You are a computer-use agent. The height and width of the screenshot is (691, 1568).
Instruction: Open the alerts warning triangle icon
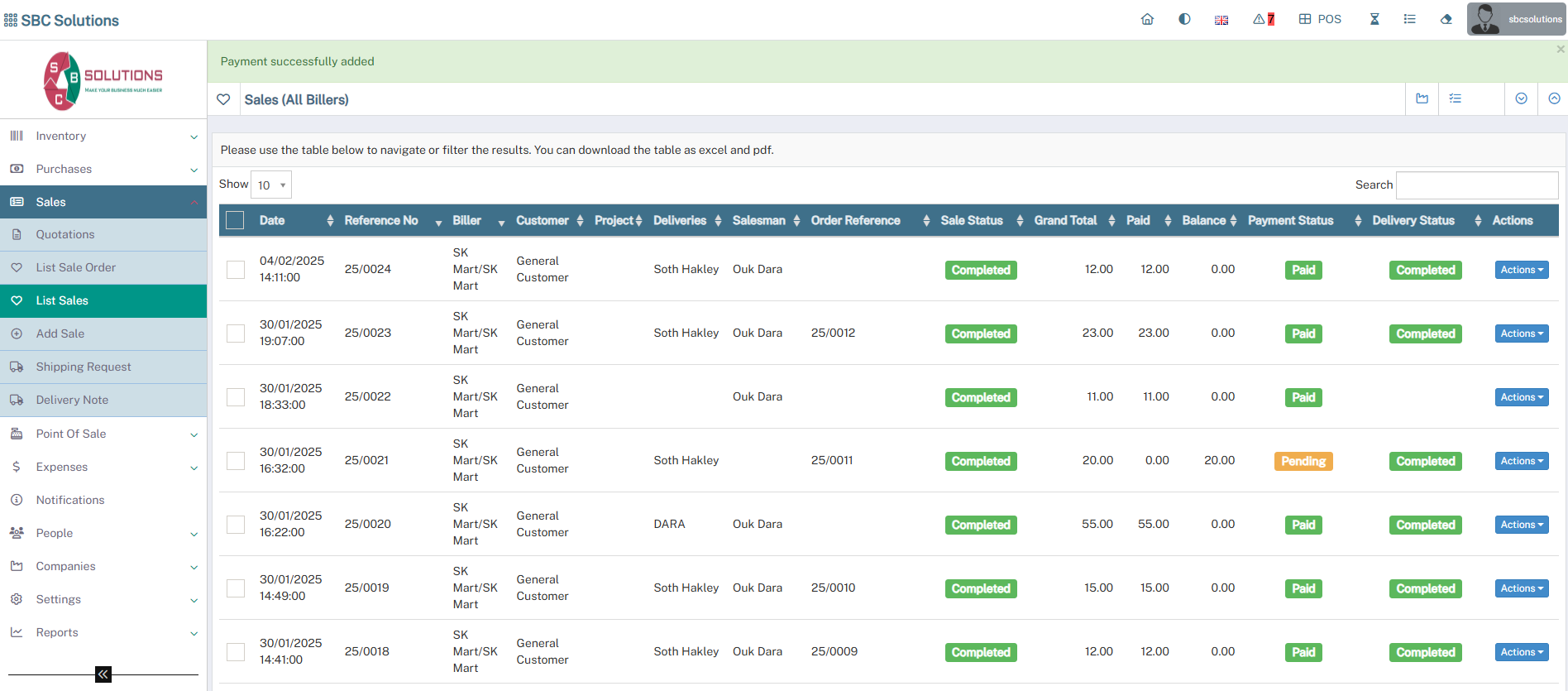click(x=1263, y=19)
